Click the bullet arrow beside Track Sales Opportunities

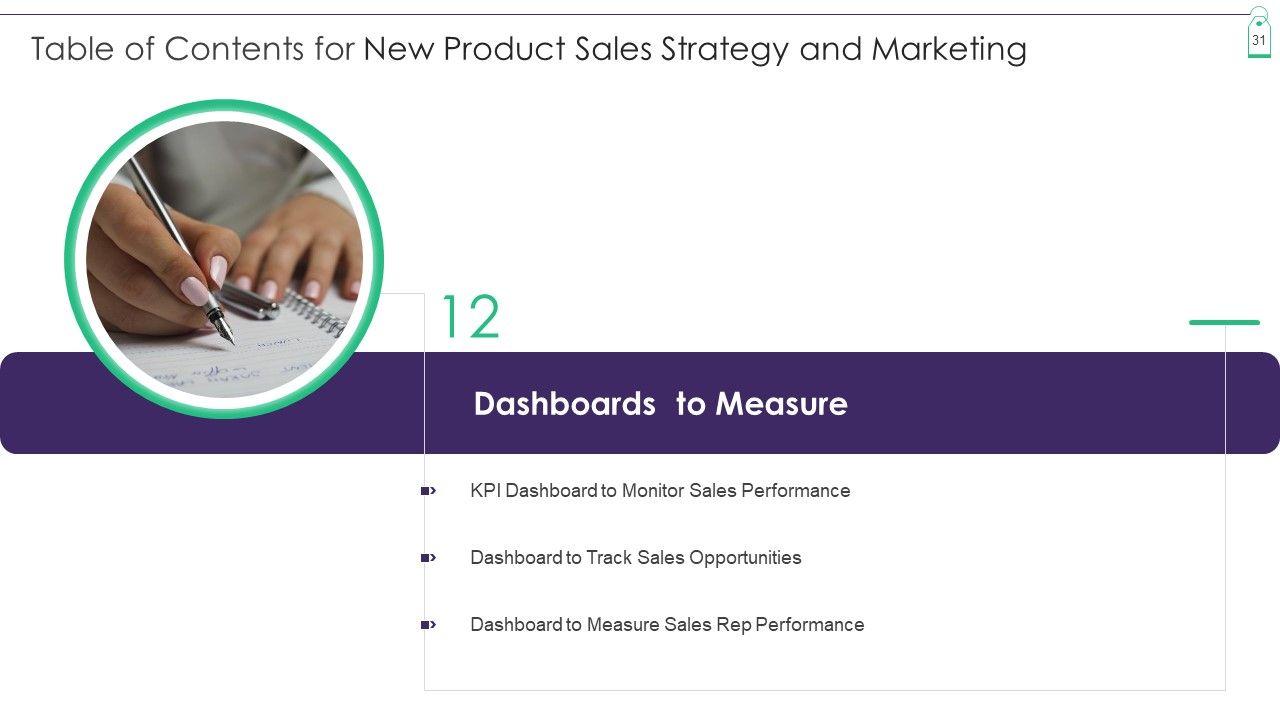(428, 558)
